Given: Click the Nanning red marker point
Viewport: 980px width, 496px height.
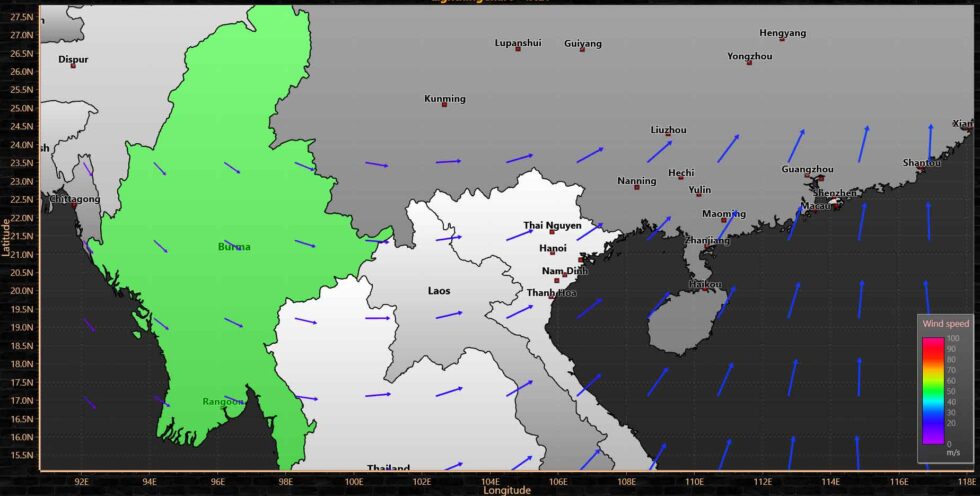Looking at the screenshot, I should [637, 187].
